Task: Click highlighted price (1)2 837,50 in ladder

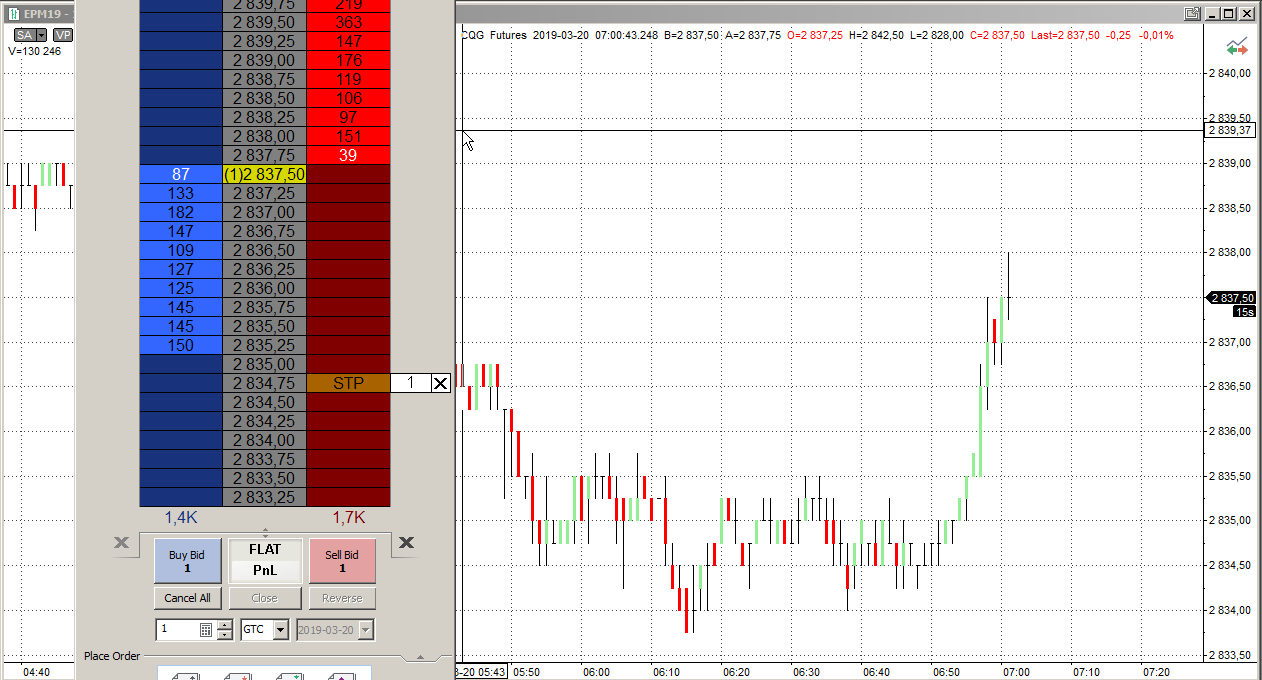Action: (264, 174)
